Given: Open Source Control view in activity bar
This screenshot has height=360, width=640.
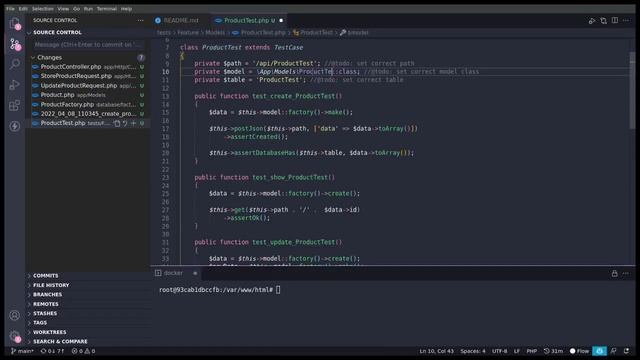Looking at the screenshot, I should click(15, 44).
